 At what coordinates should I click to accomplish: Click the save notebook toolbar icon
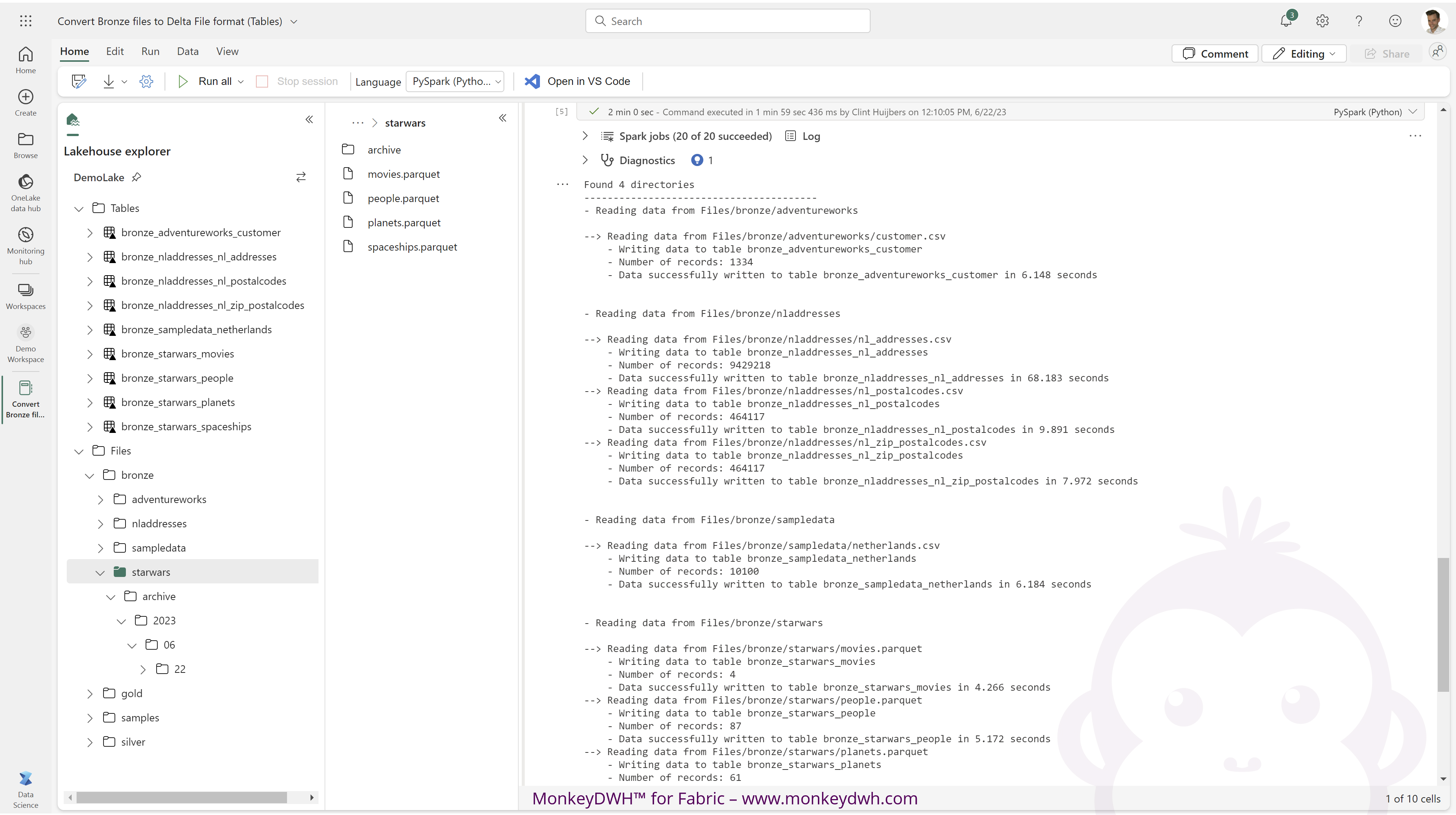tap(78, 81)
